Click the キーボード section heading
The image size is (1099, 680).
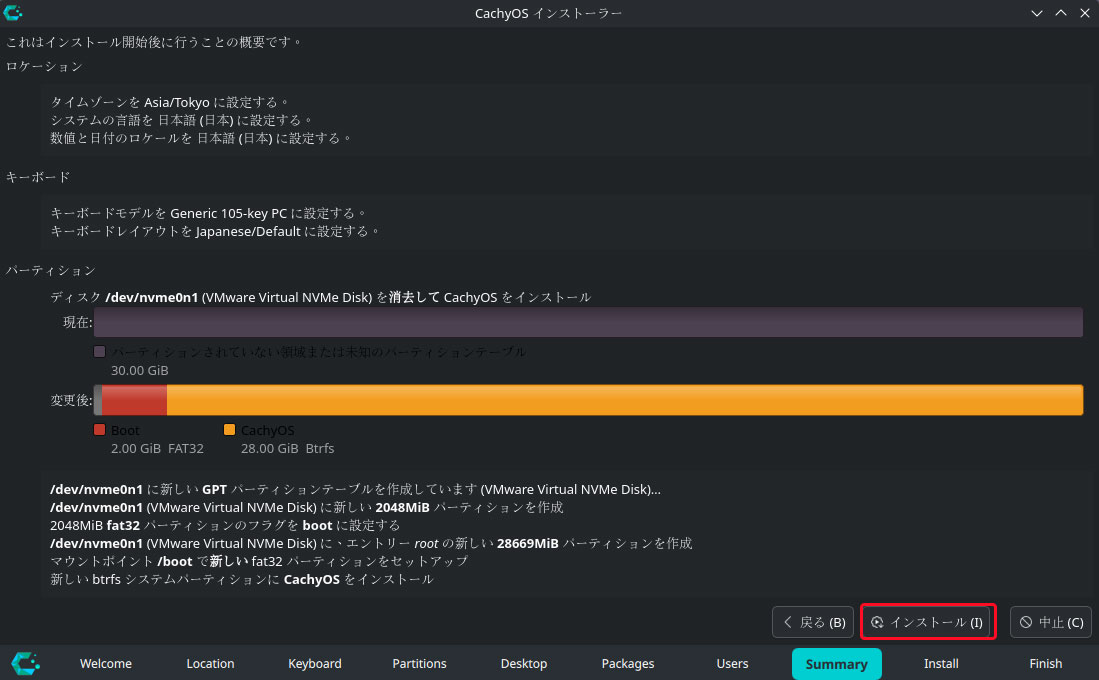tap(38, 177)
